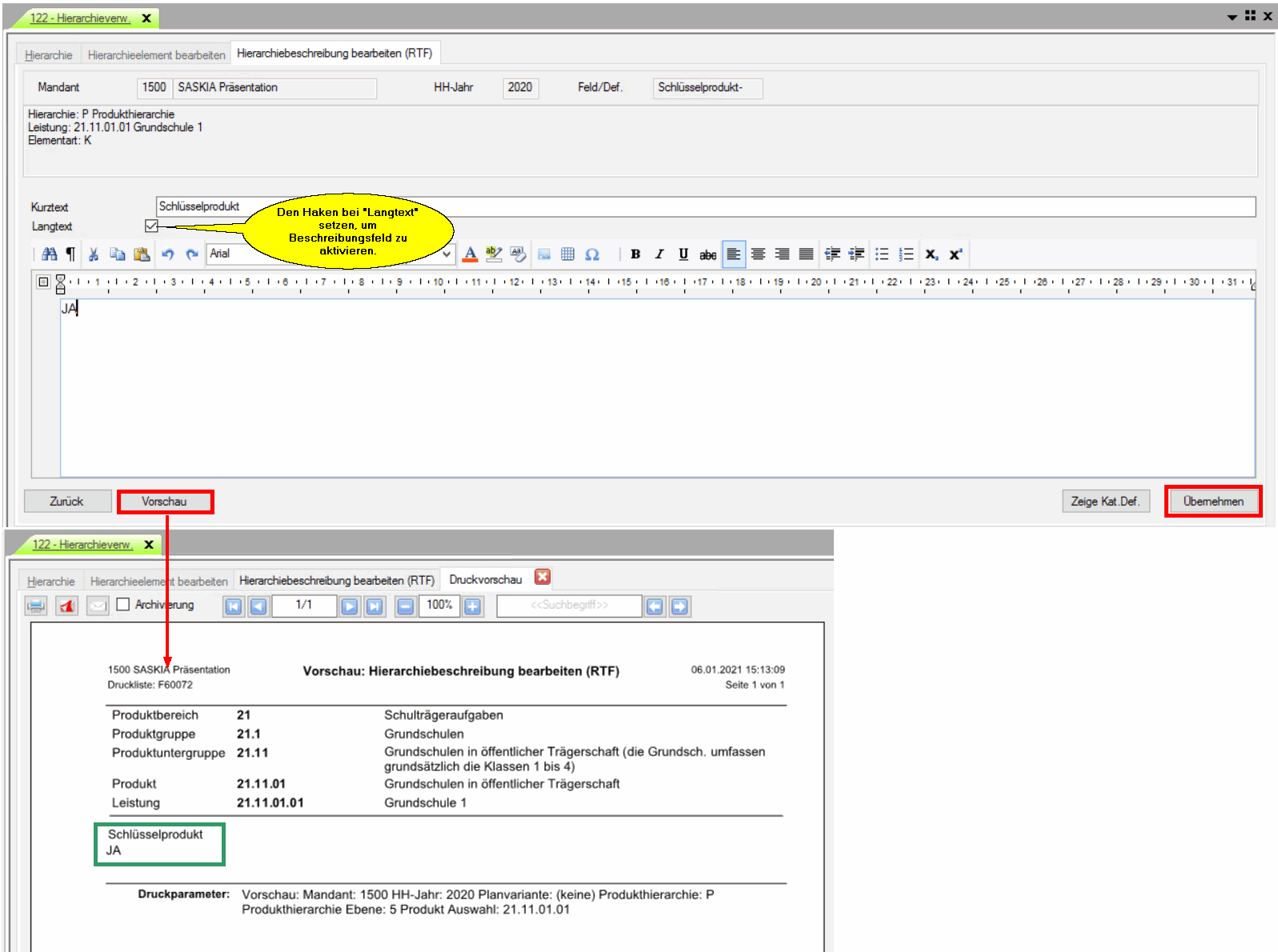Export preview as PDF

(x=66, y=606)
